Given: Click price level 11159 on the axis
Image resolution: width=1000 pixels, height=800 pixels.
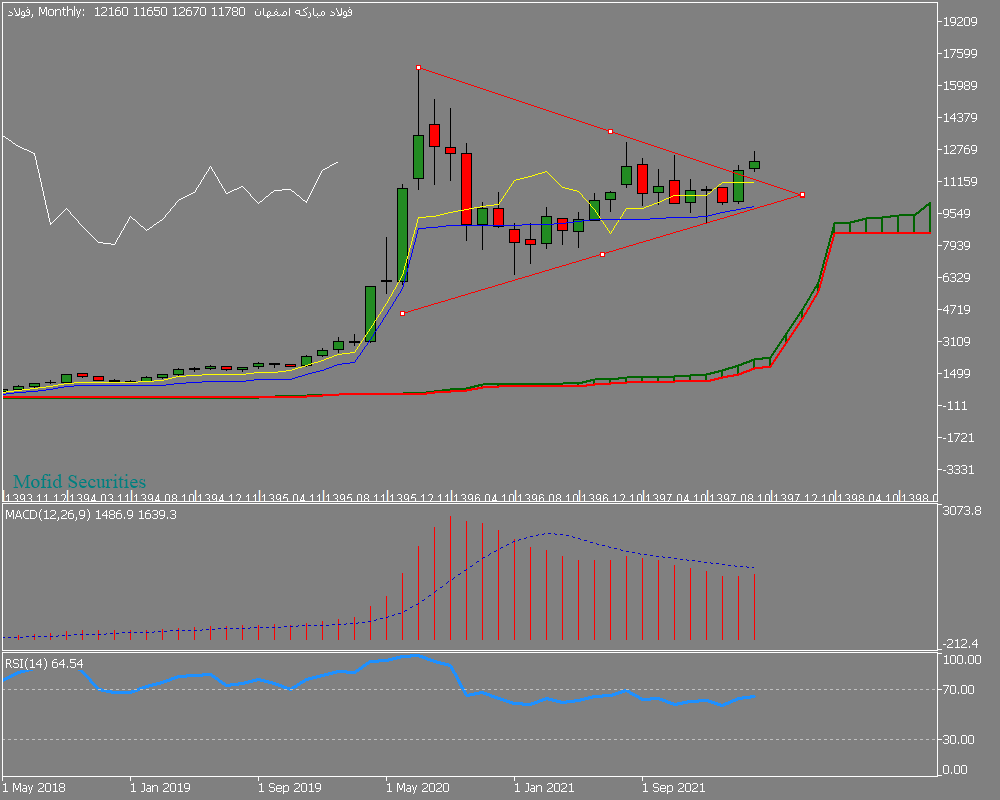Looking at the screenshot, I should tap(960, 182).
